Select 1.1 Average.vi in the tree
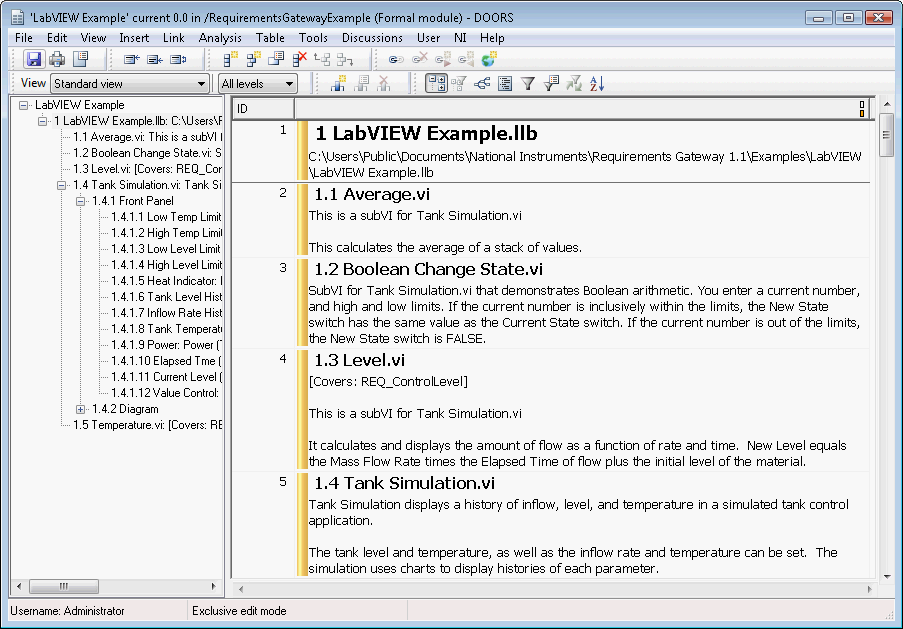903x629 pixels. (146, 137)
